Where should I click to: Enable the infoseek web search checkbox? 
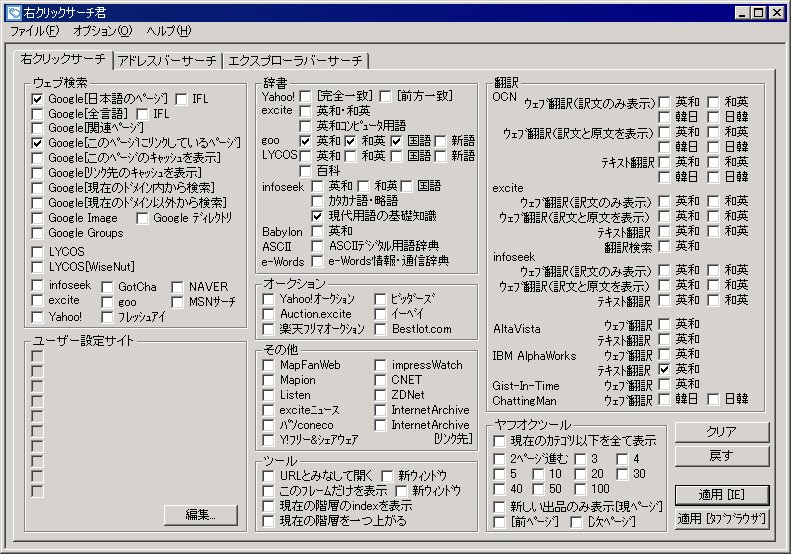(37, 286)
